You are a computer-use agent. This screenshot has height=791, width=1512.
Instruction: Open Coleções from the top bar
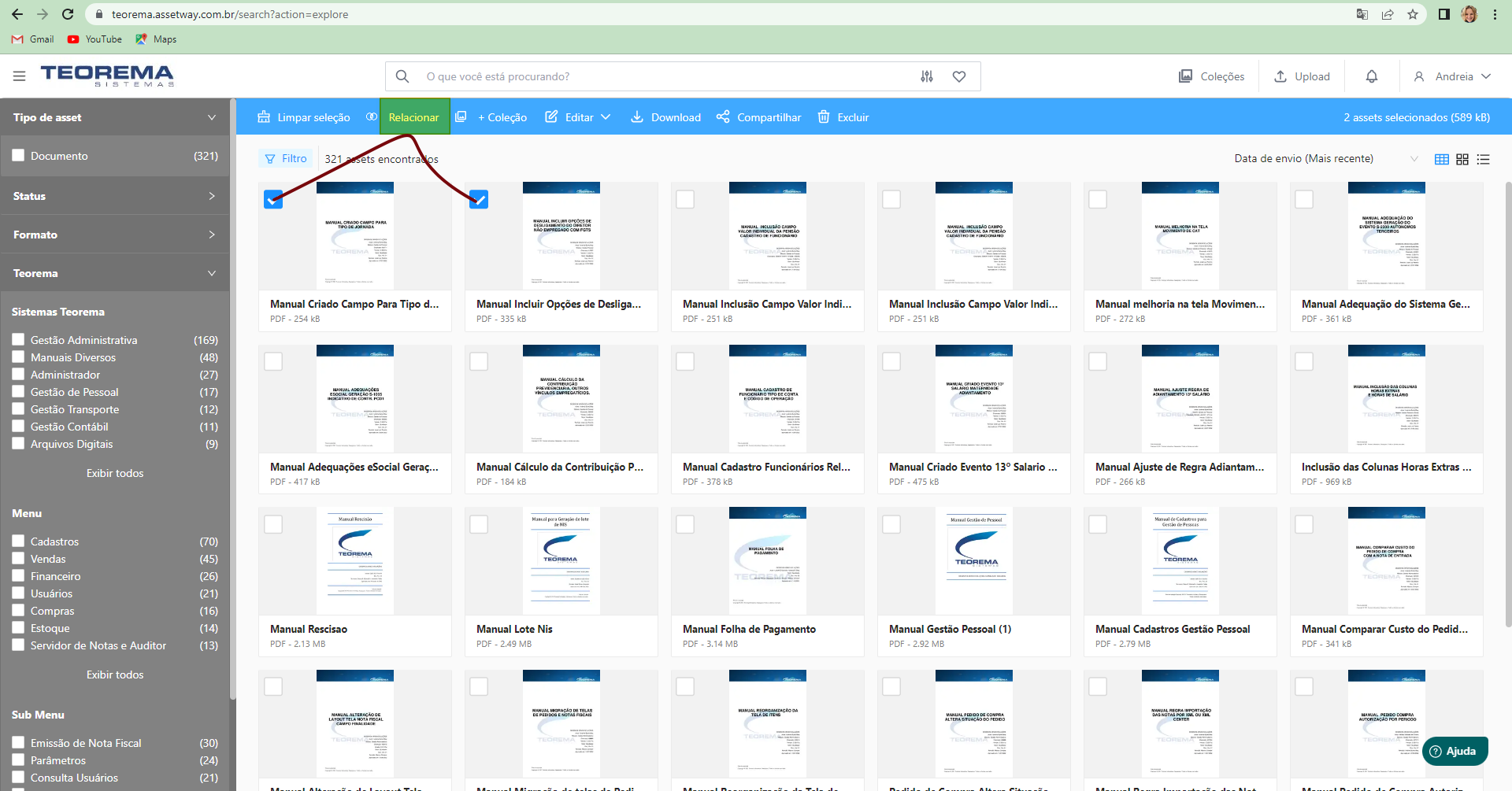1211,76
